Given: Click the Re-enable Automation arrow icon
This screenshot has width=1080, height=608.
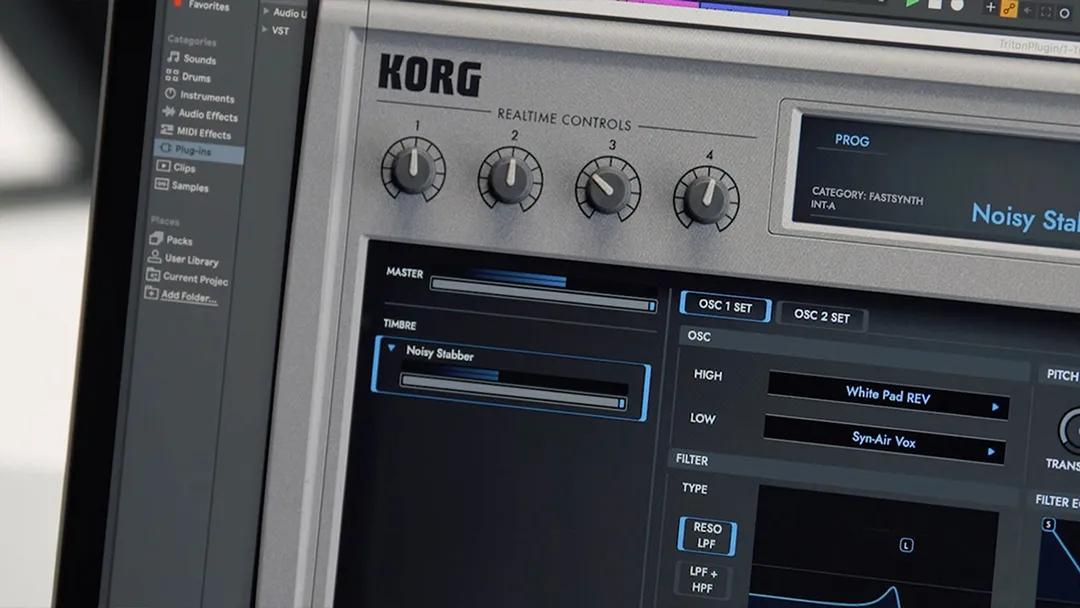Looking at the screenshot, I should (1028, 10).
